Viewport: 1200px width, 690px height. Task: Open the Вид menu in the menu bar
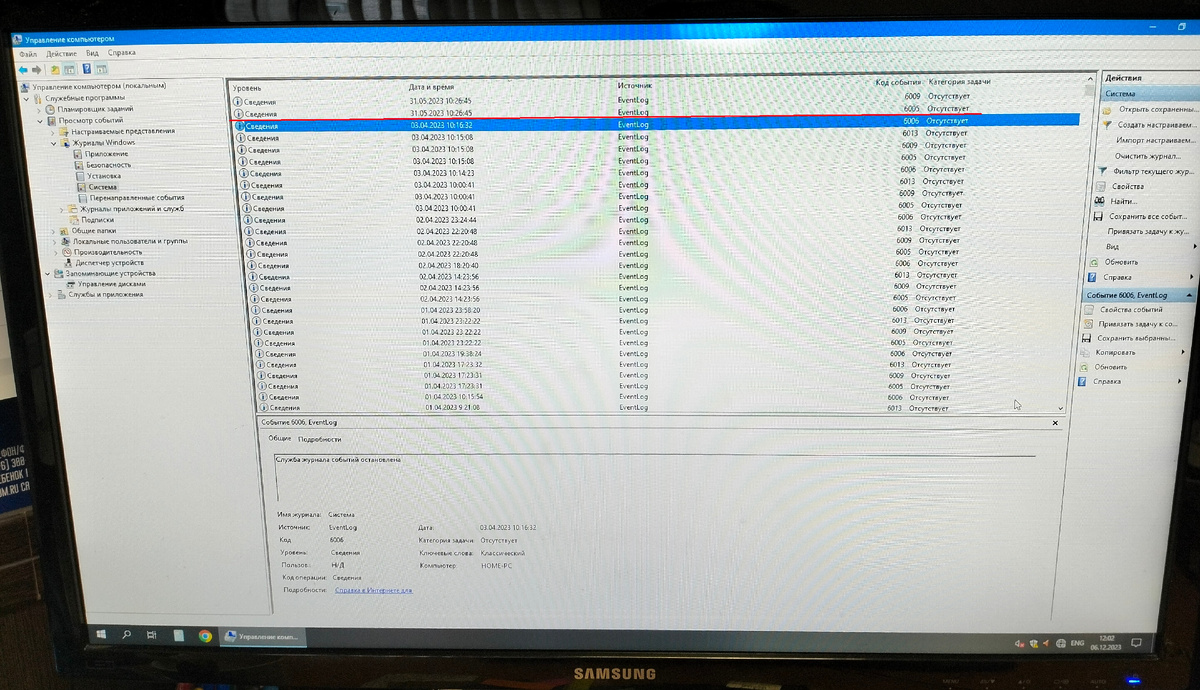[x=92, y=52]
